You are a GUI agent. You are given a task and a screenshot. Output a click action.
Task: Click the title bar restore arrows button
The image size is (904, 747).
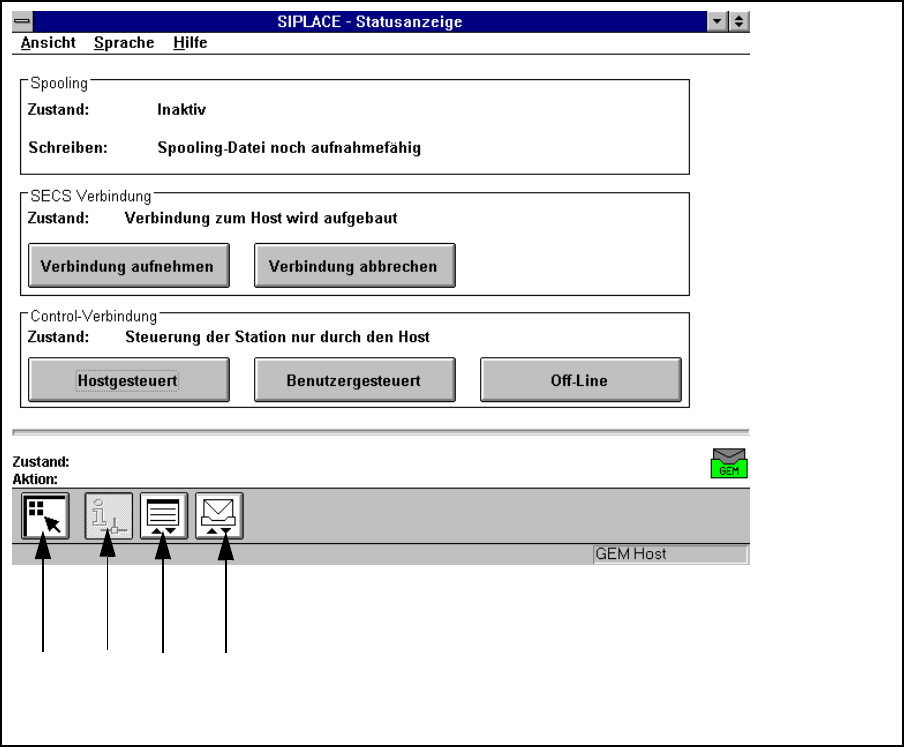click(739, 21)
